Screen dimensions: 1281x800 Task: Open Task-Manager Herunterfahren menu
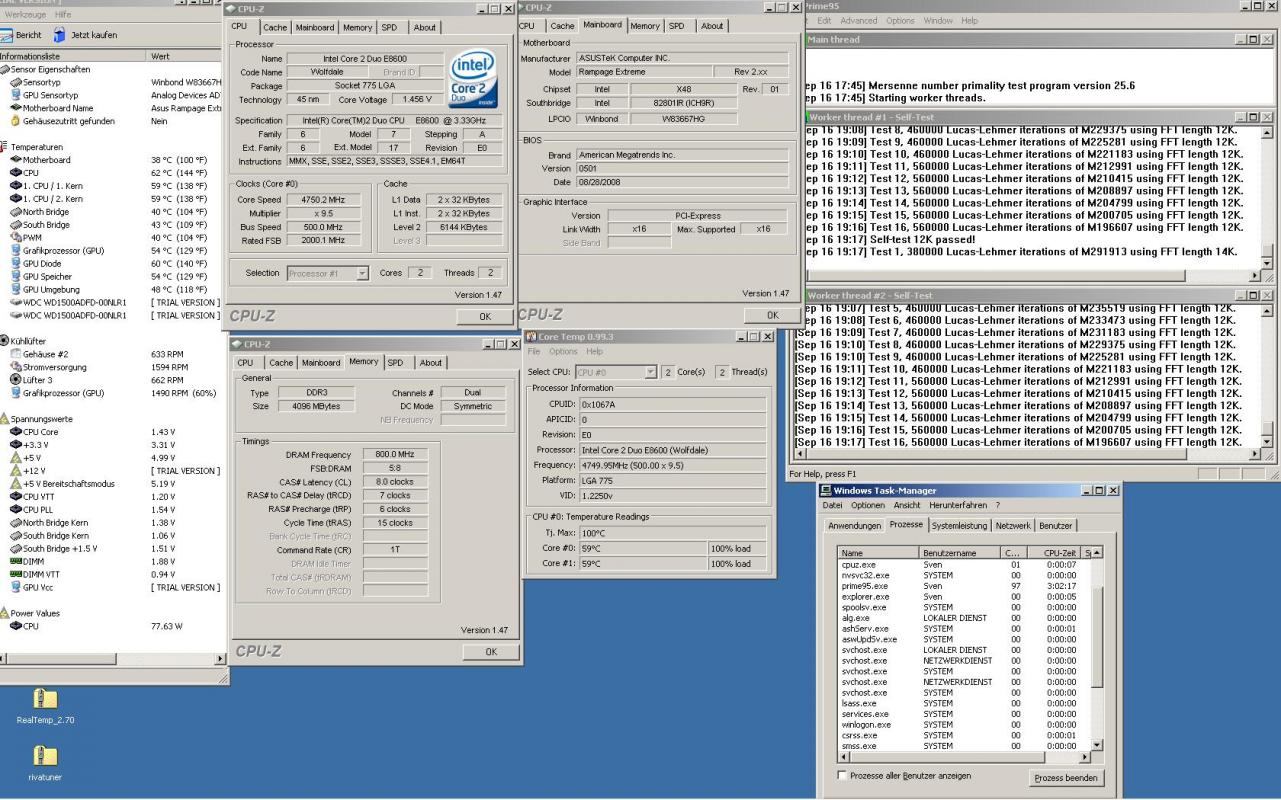(958, 505)
